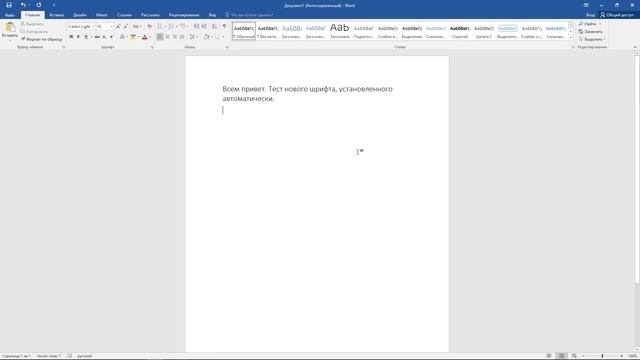Redo the last action

pyautogui.click(x=39, y=5)
